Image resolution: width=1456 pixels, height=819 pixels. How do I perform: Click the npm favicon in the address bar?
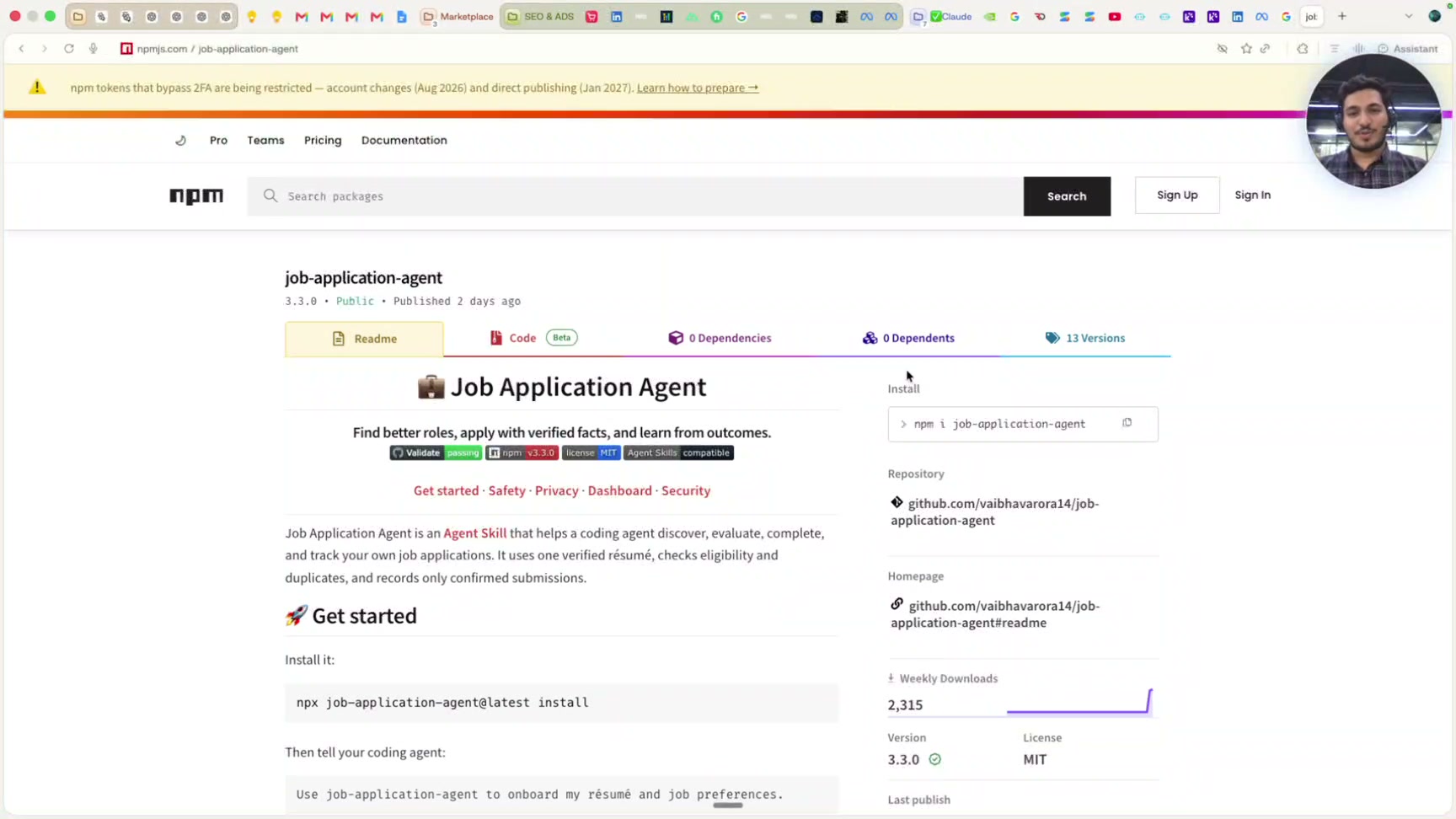126,49
